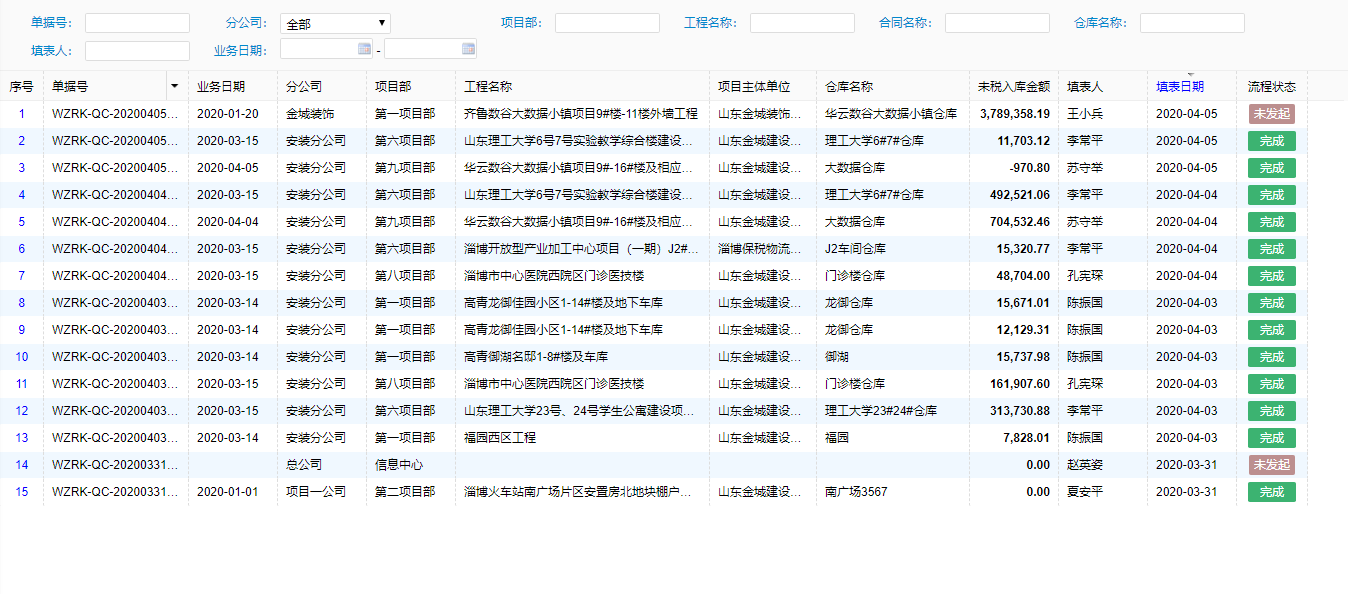Focus the 工程名称 search input field
The width and height of the screenshot is (1348, 594).
(x=802, y=23)
